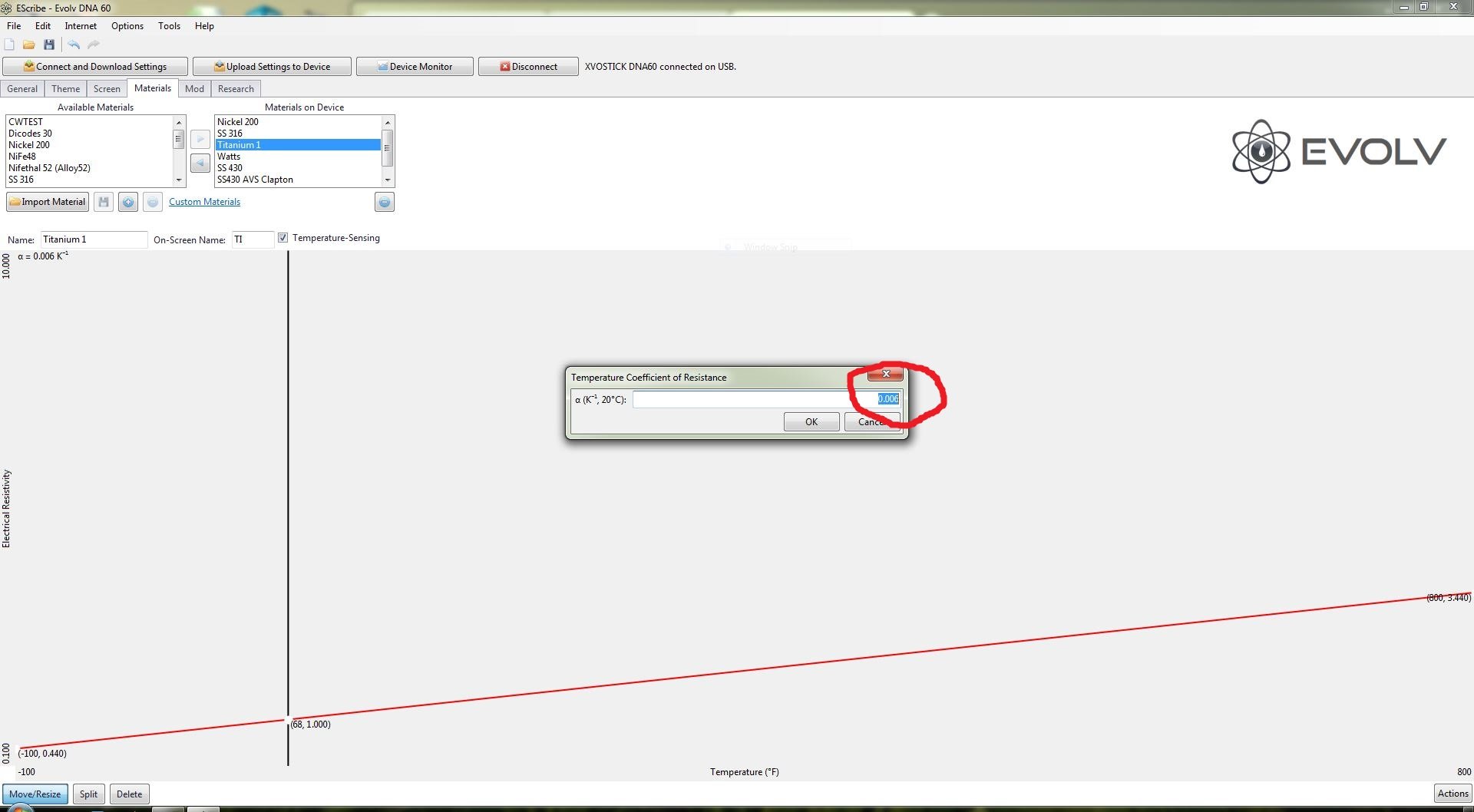
Task: Select Watts in Materials on Device list
Action: tap(229, 157)
